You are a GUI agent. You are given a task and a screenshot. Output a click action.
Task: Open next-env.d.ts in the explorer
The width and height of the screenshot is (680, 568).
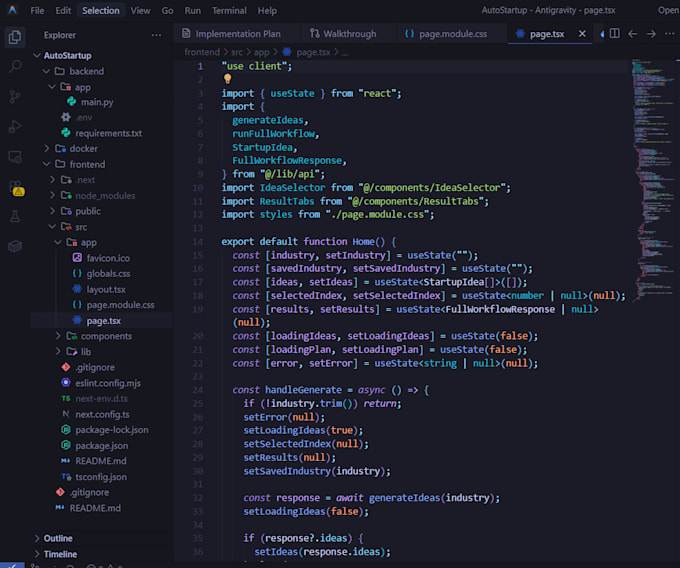point(101,398)
